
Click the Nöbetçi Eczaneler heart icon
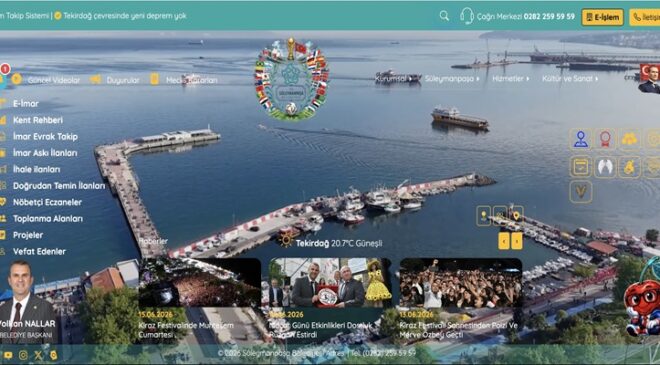(x=3, y=202)
